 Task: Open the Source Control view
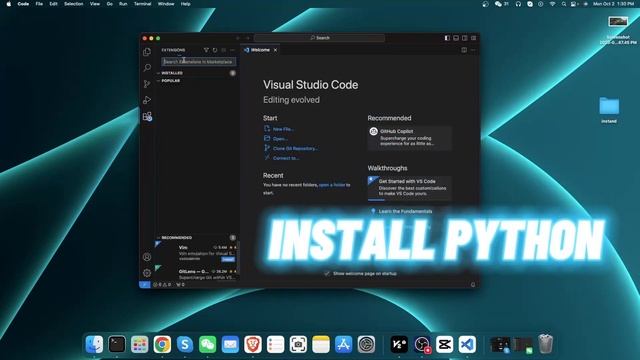click(x=147, y=84)
